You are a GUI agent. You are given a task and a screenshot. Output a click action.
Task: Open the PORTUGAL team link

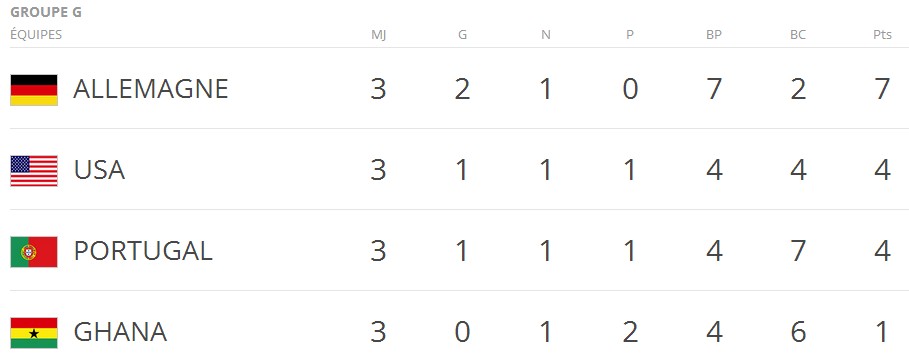pyautogui.click(x=143, y=251)
